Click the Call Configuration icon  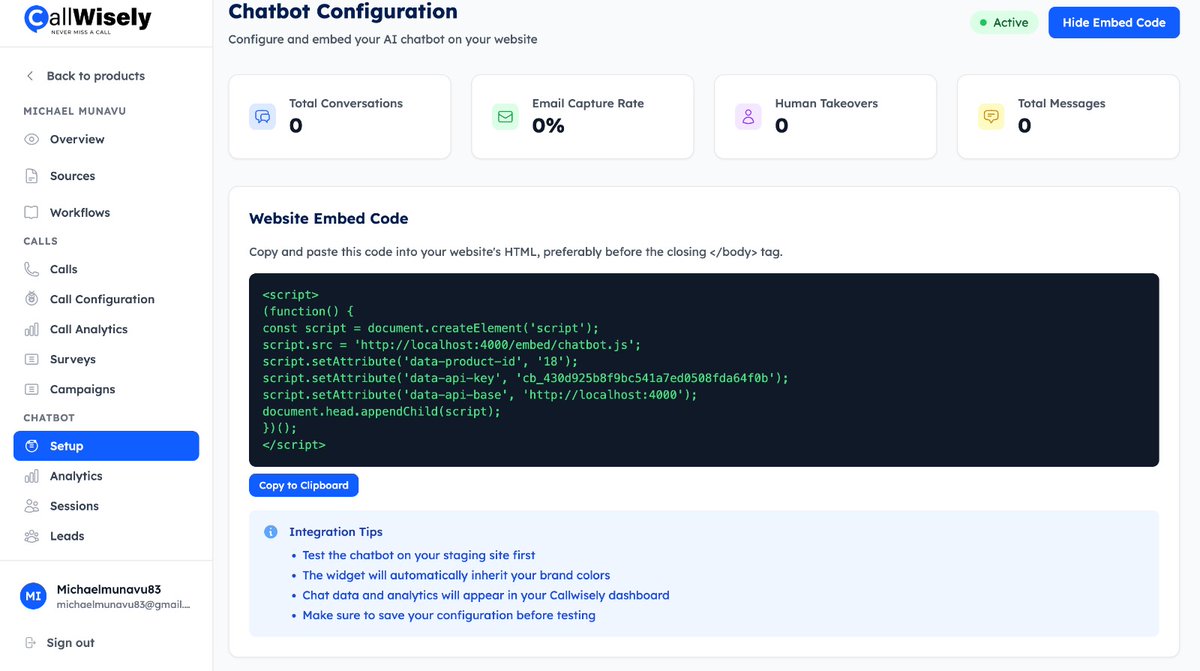[x=31, y=299]
